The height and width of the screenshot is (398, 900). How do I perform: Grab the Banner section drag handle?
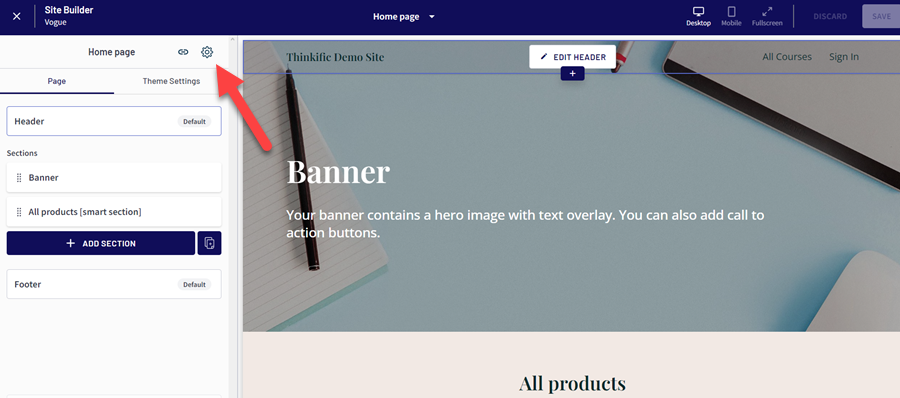tap(19, 177)
